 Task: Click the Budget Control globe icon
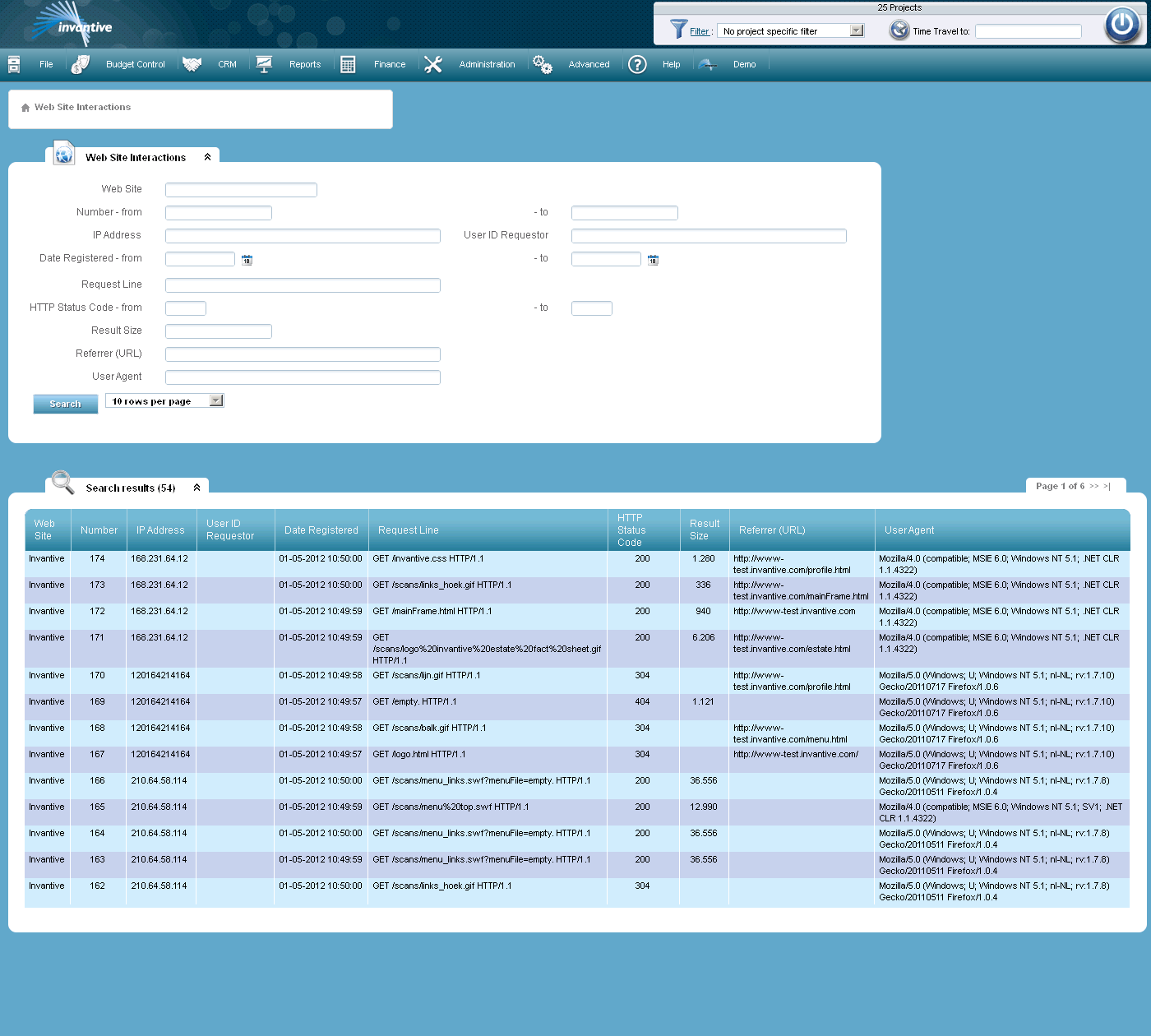(x=80, y=63)
